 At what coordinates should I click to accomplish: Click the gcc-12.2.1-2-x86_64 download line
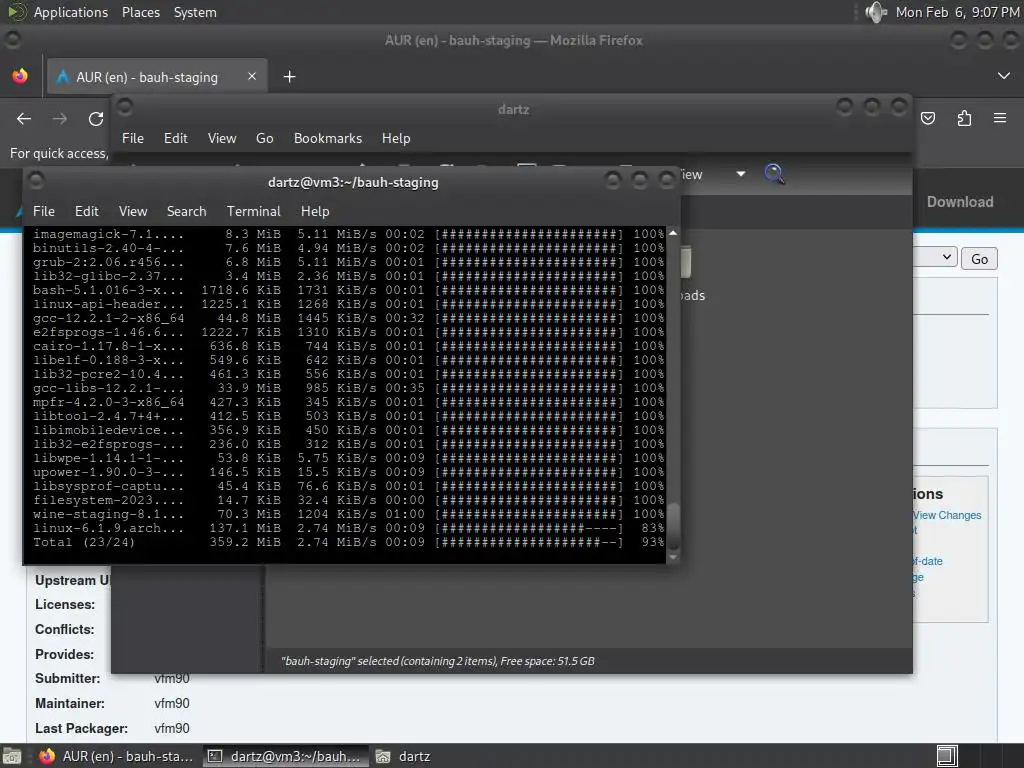pos(349,318)
